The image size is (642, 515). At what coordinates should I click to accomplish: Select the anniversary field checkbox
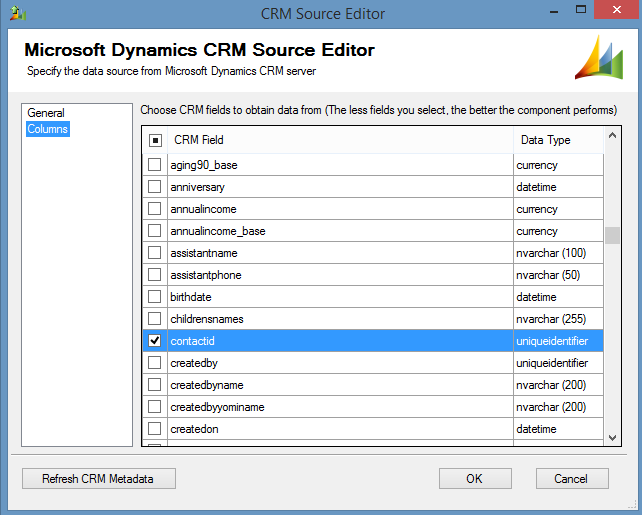(155, 187)
